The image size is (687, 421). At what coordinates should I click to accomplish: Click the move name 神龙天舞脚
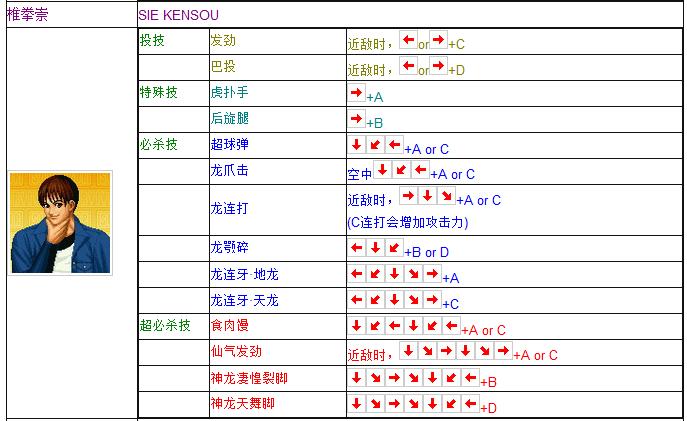[243, 403]
